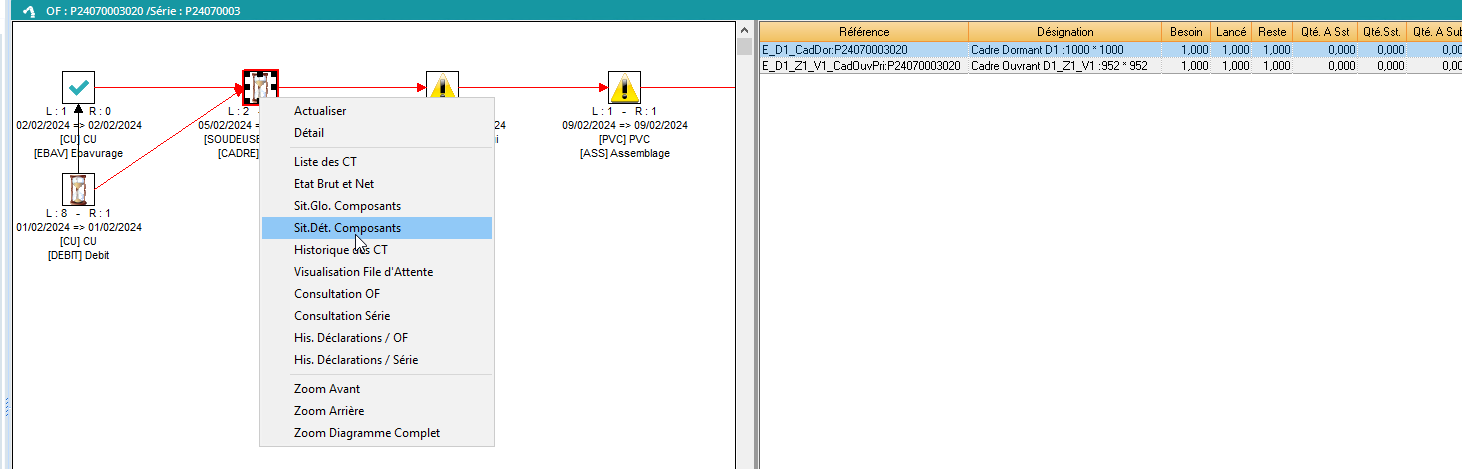Viewport: 1462px width, 469px height.
Task: Click the red-highlighted hourglass Soudeuse node
Action: point(260,87)
